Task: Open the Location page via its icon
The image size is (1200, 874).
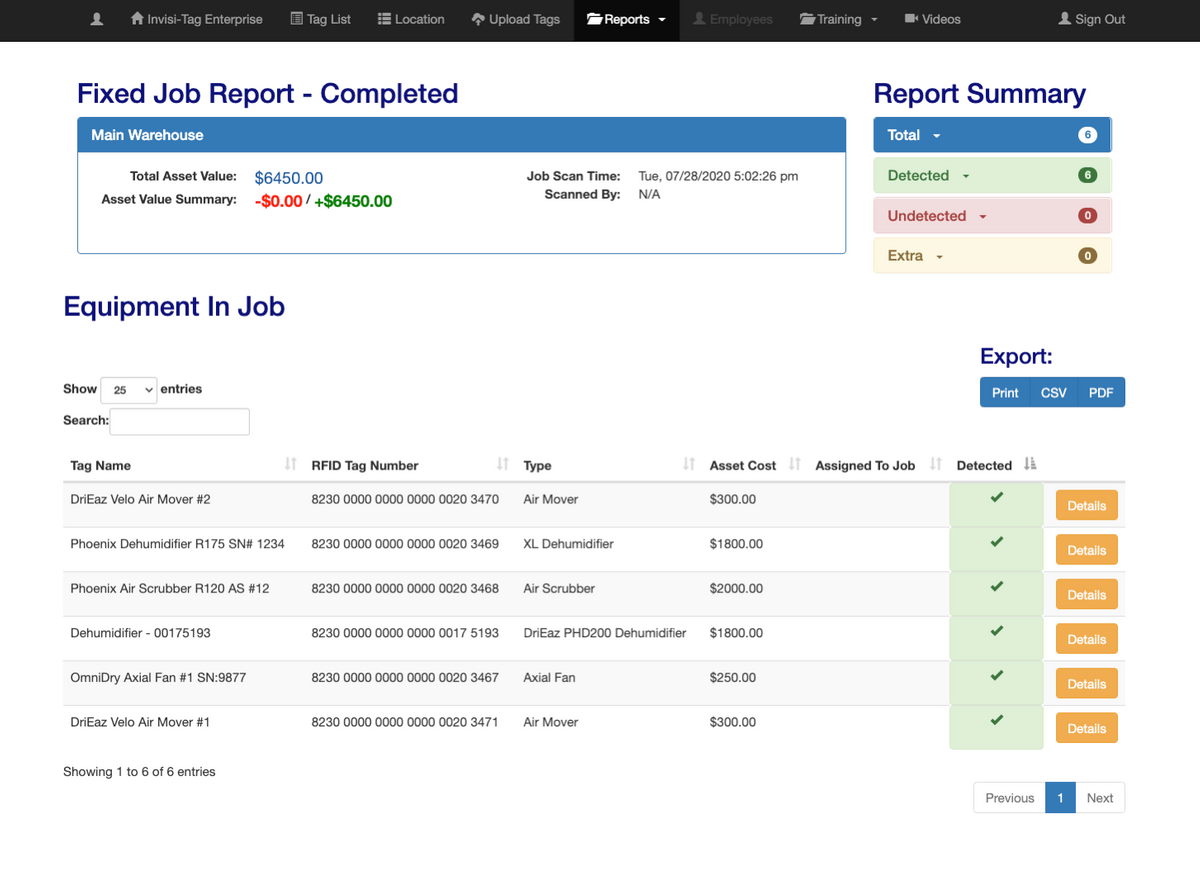Action: [383, 19]
